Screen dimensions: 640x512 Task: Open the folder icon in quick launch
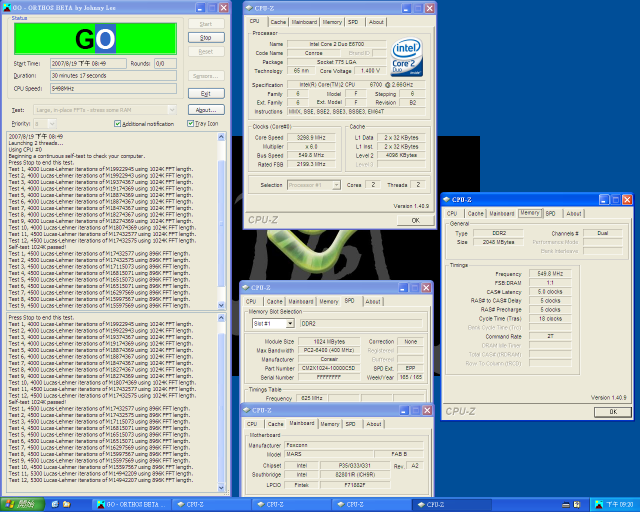[67, 505]
